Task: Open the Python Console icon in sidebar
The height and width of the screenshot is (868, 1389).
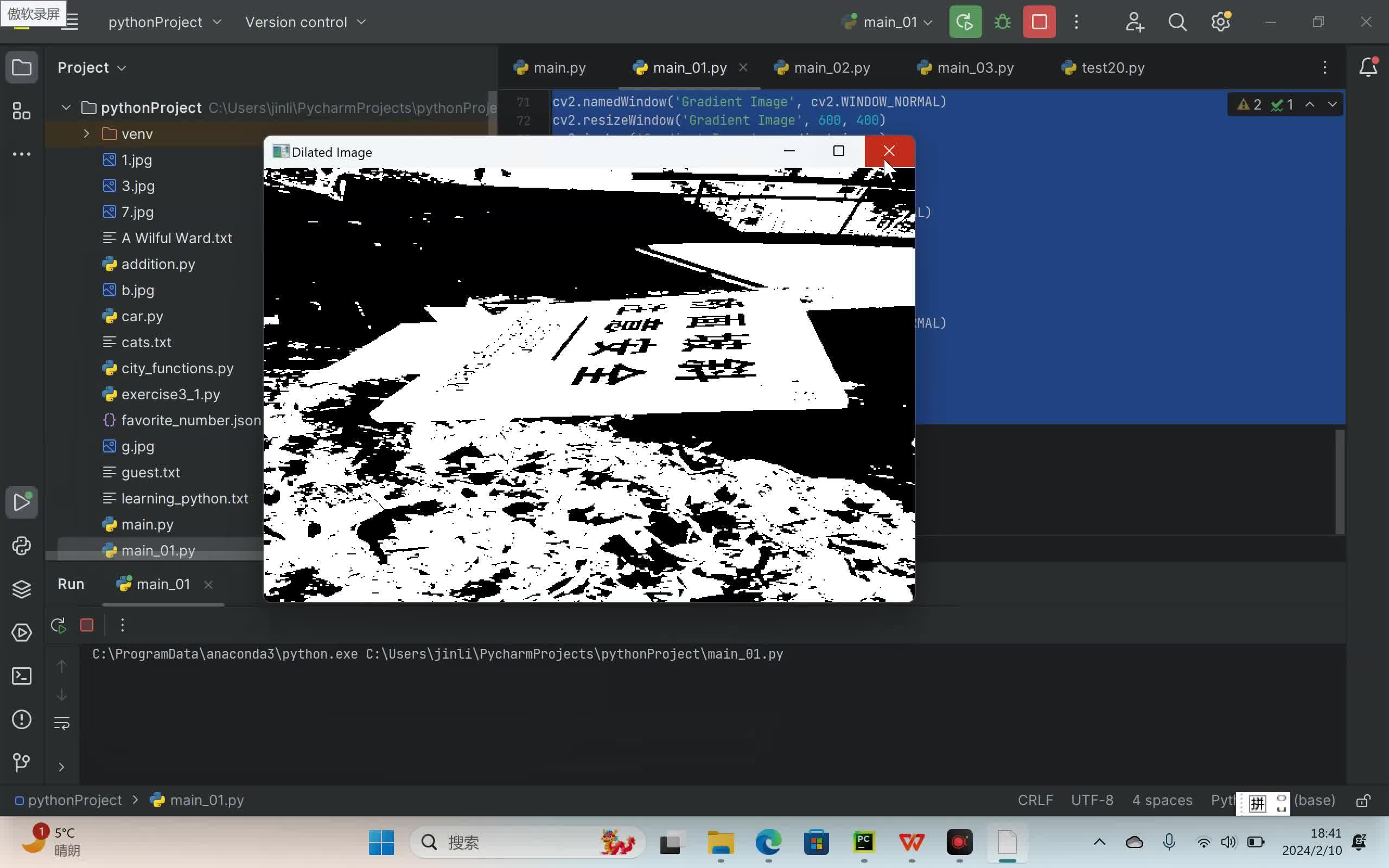Action: click(22, 546)
